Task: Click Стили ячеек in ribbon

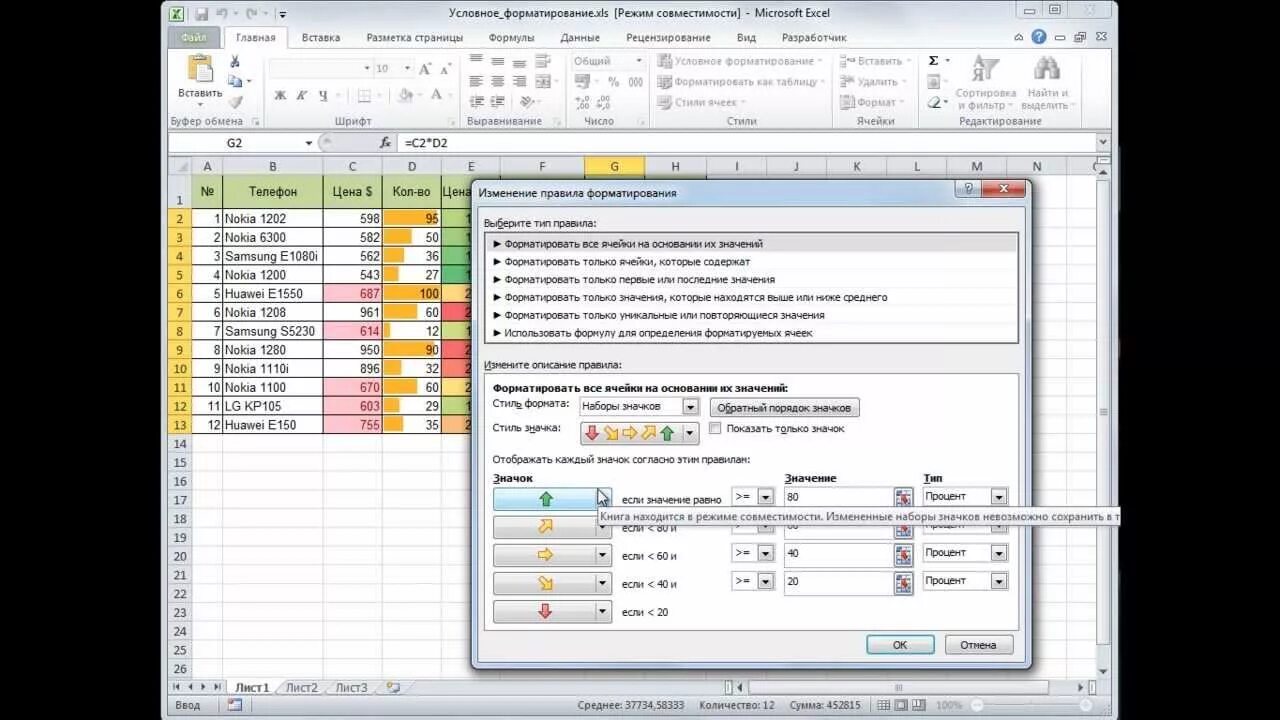Action: pos(703,102)
